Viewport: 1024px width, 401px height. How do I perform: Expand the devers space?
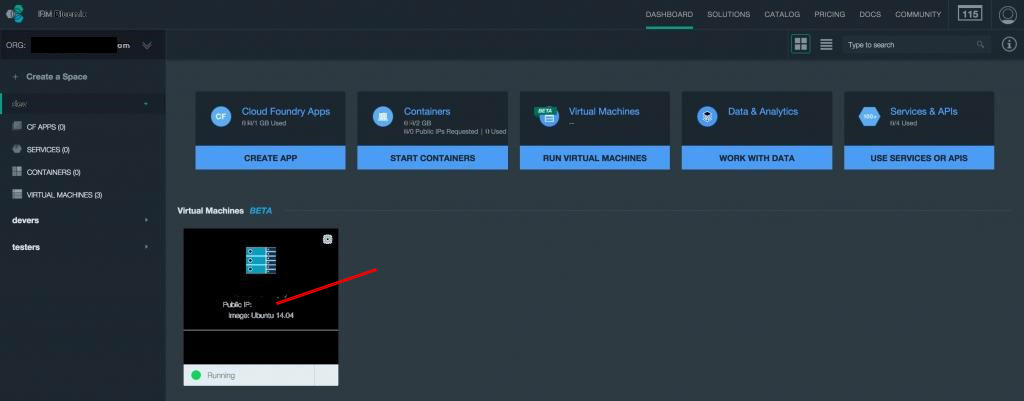pos(146,221)
